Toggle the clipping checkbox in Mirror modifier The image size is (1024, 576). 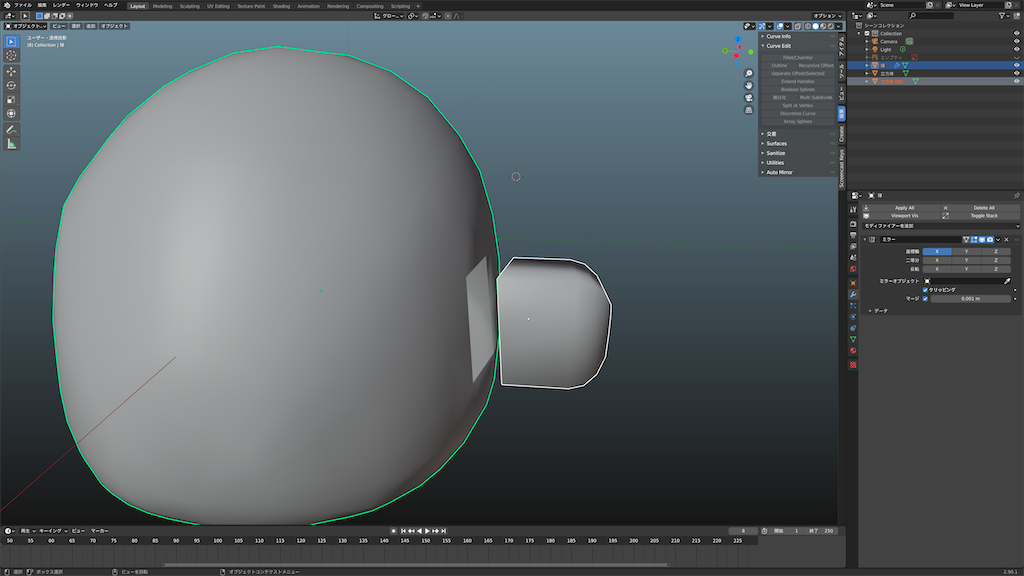[925, 290]
